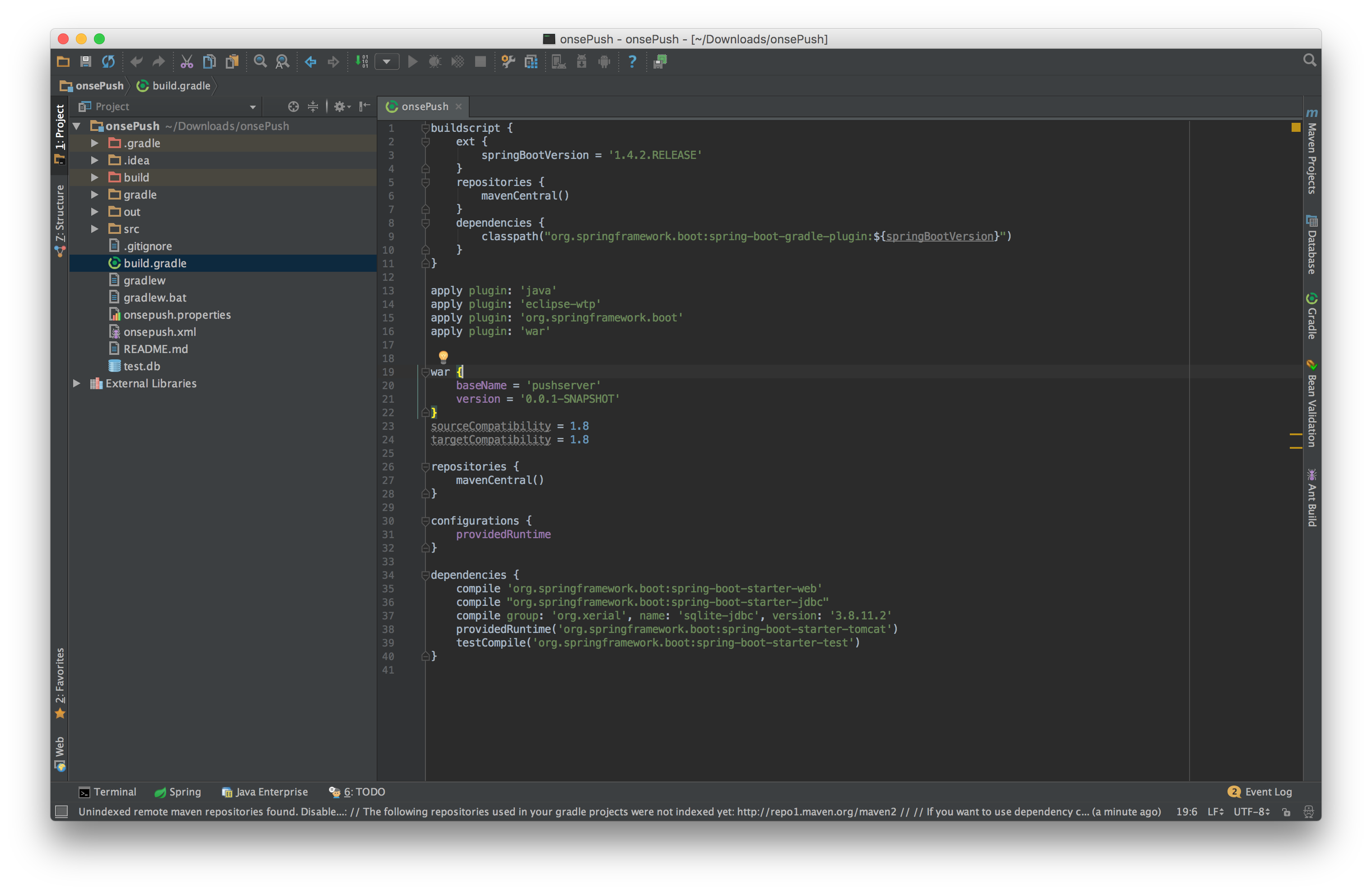The image size is (1372, 893).
Task: Collapse the buildscript block fold at line 1
Action: click(x=425, y=127)
